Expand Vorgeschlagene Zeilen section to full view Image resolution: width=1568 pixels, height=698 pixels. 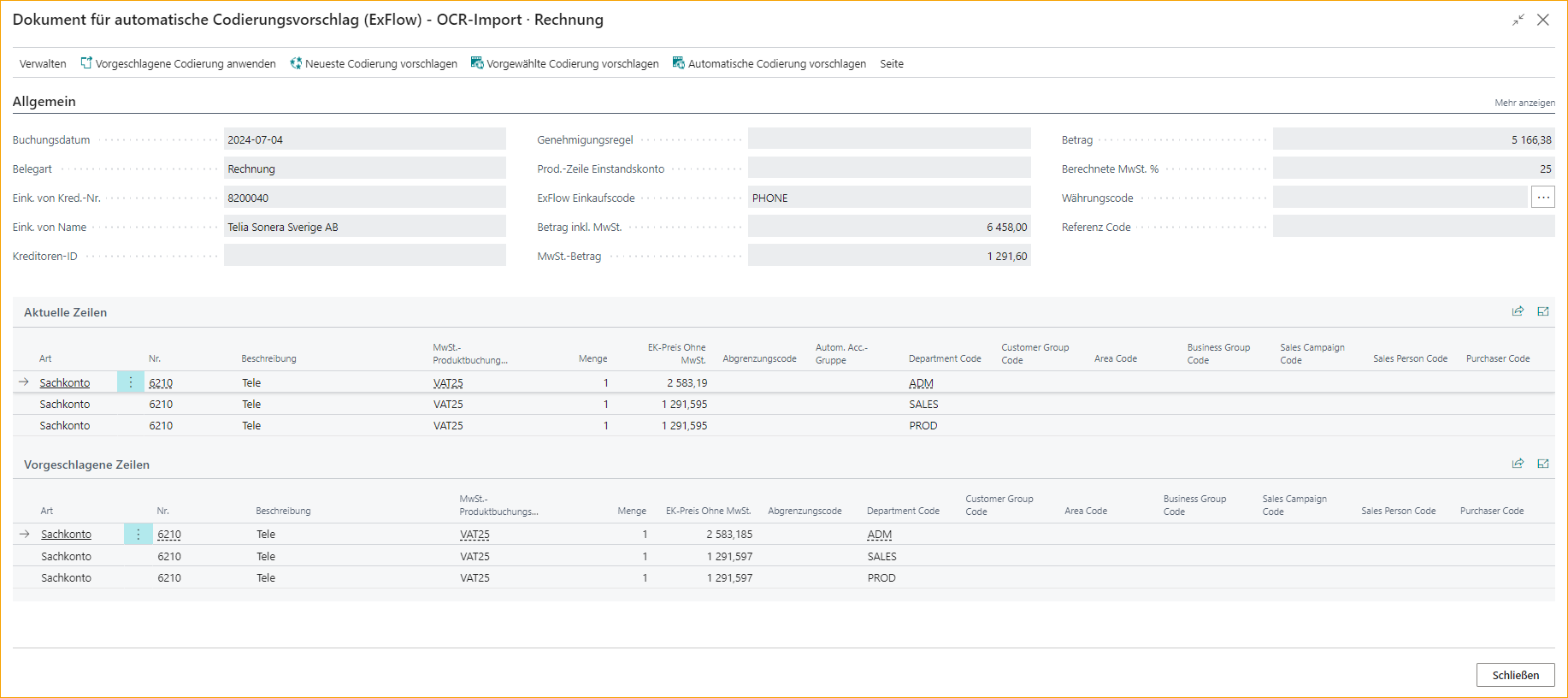[x=1543, y=464]
